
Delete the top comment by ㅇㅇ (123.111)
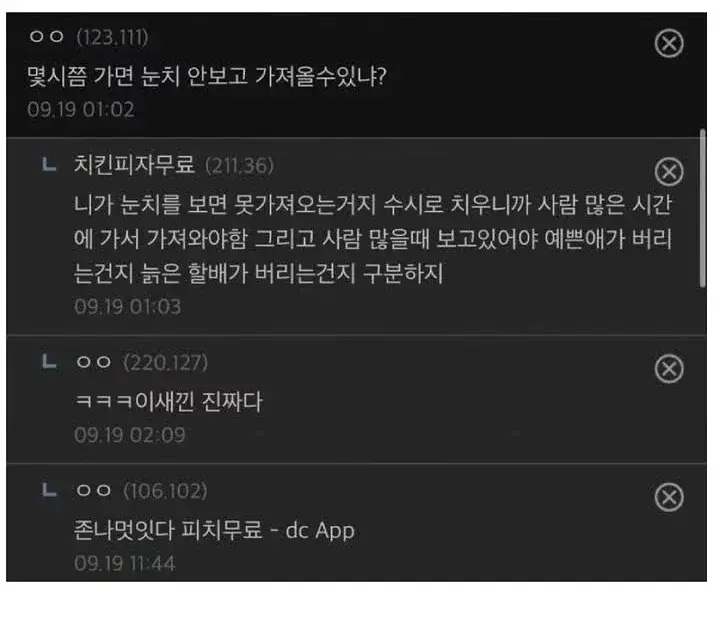coord(669,44)
